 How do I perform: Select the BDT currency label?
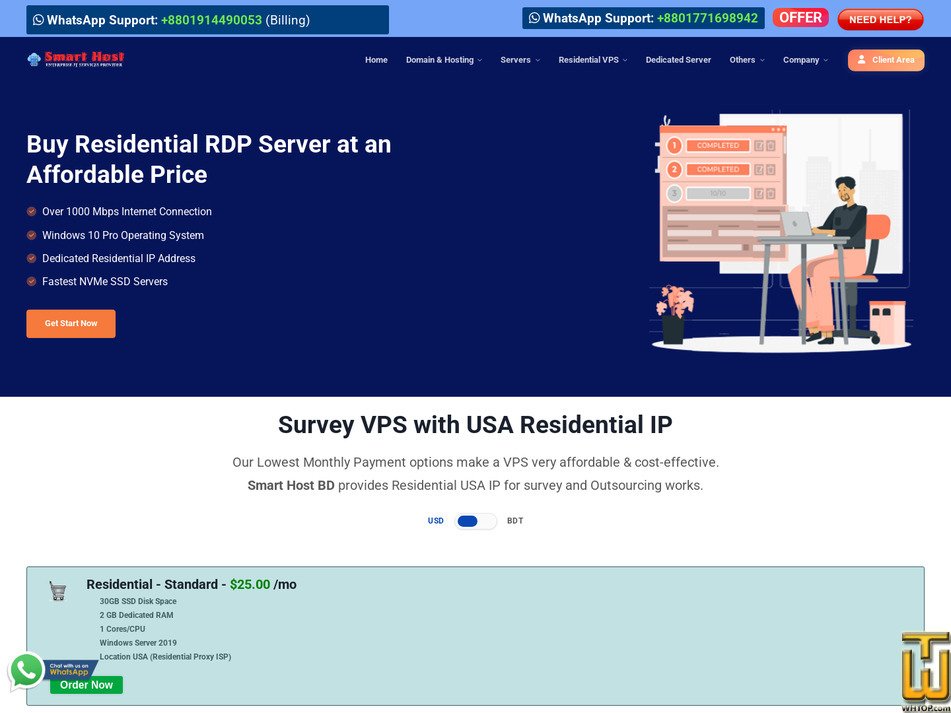[x=515, y=521]
